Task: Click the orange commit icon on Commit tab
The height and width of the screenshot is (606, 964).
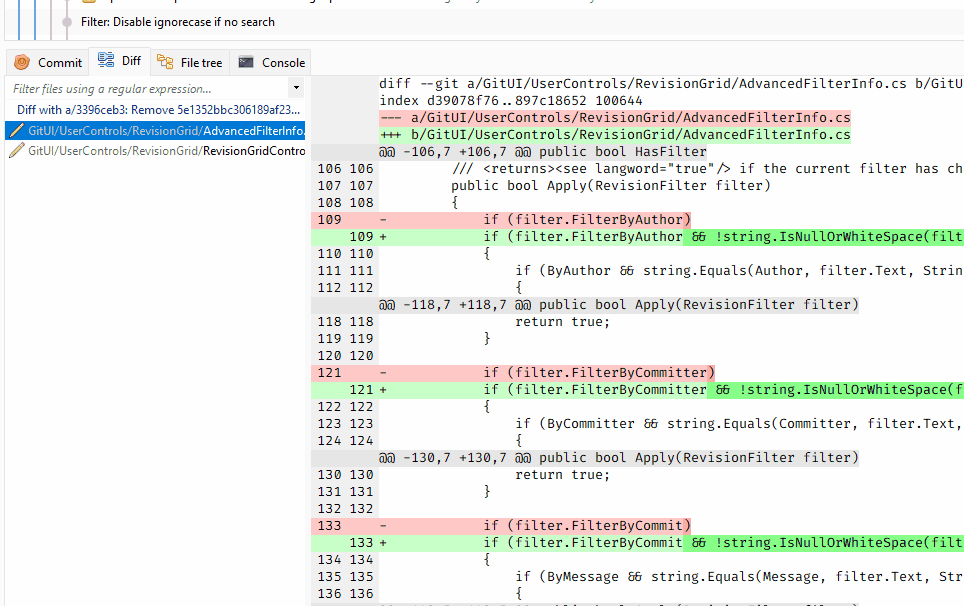Action: pyautogui.click(x=20, y=61)
